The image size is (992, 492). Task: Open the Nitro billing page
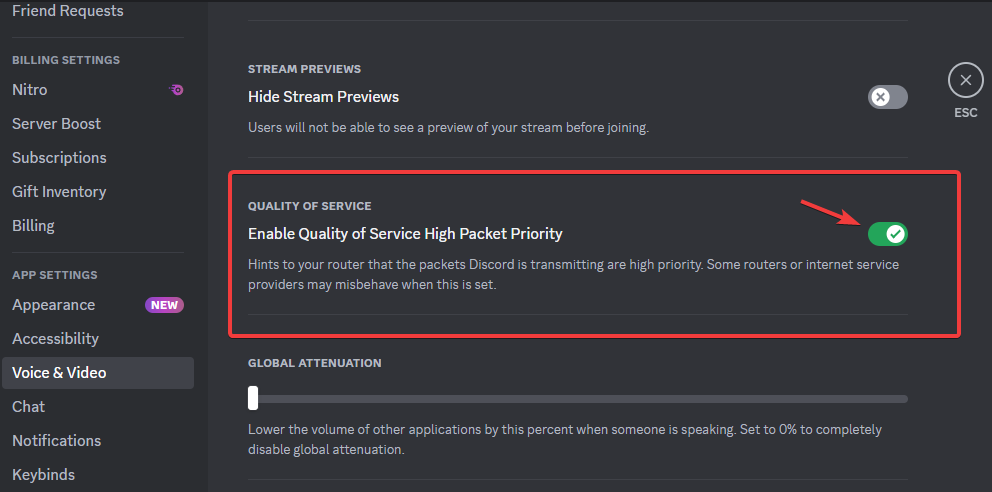tap(30, 90)
